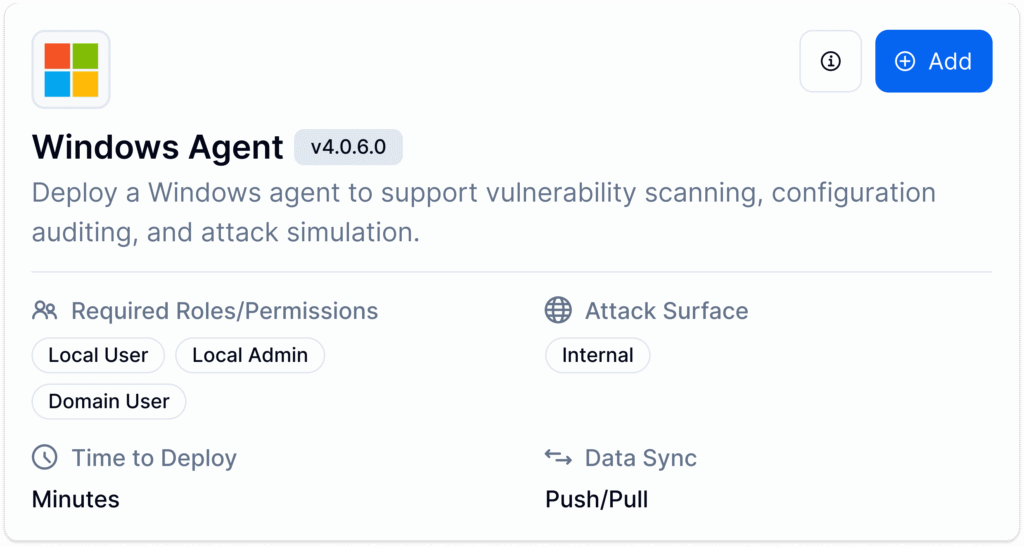Click the Data Sync arrows icon
Viewport: 1024px width, 547px height.
pyautogui.click(x=558, y=457)
